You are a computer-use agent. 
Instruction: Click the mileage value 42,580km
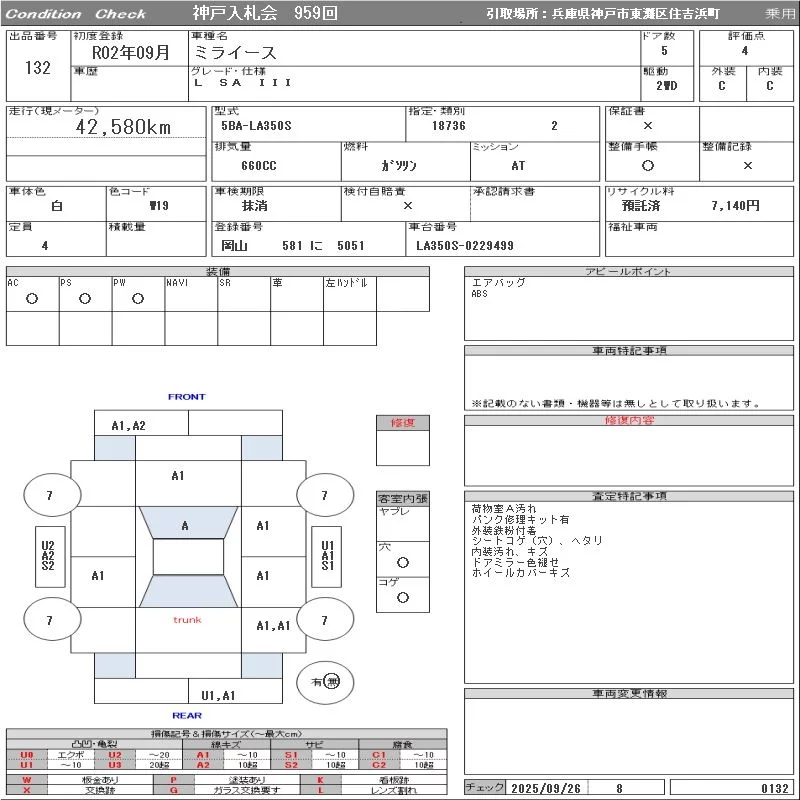[123, 127]
